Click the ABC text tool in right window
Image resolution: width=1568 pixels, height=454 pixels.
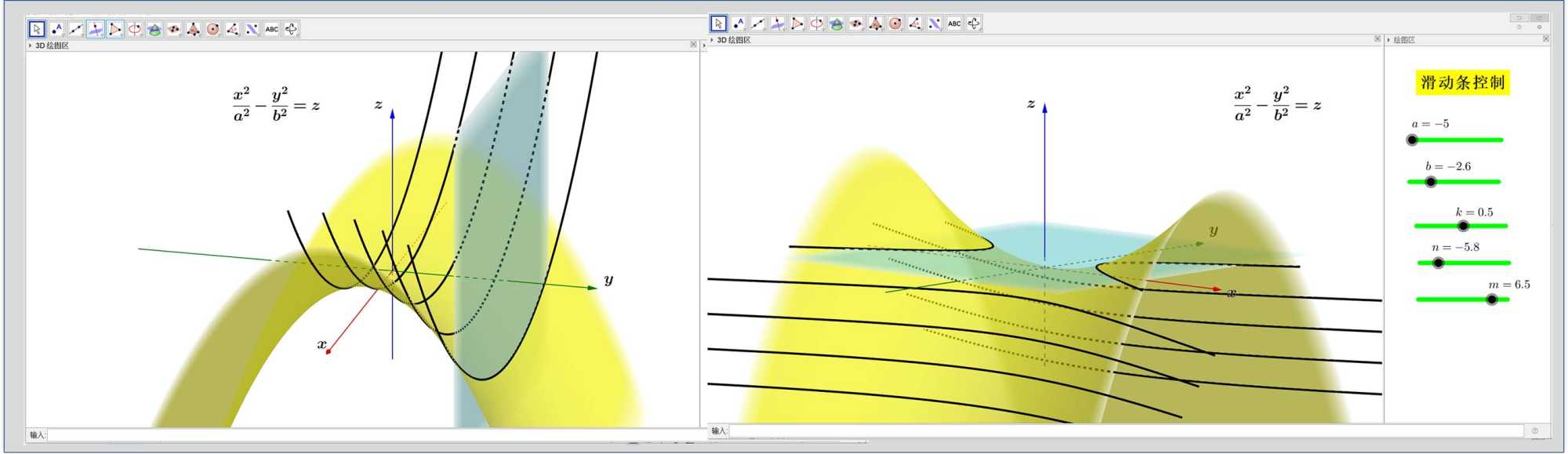pos(954,24)
